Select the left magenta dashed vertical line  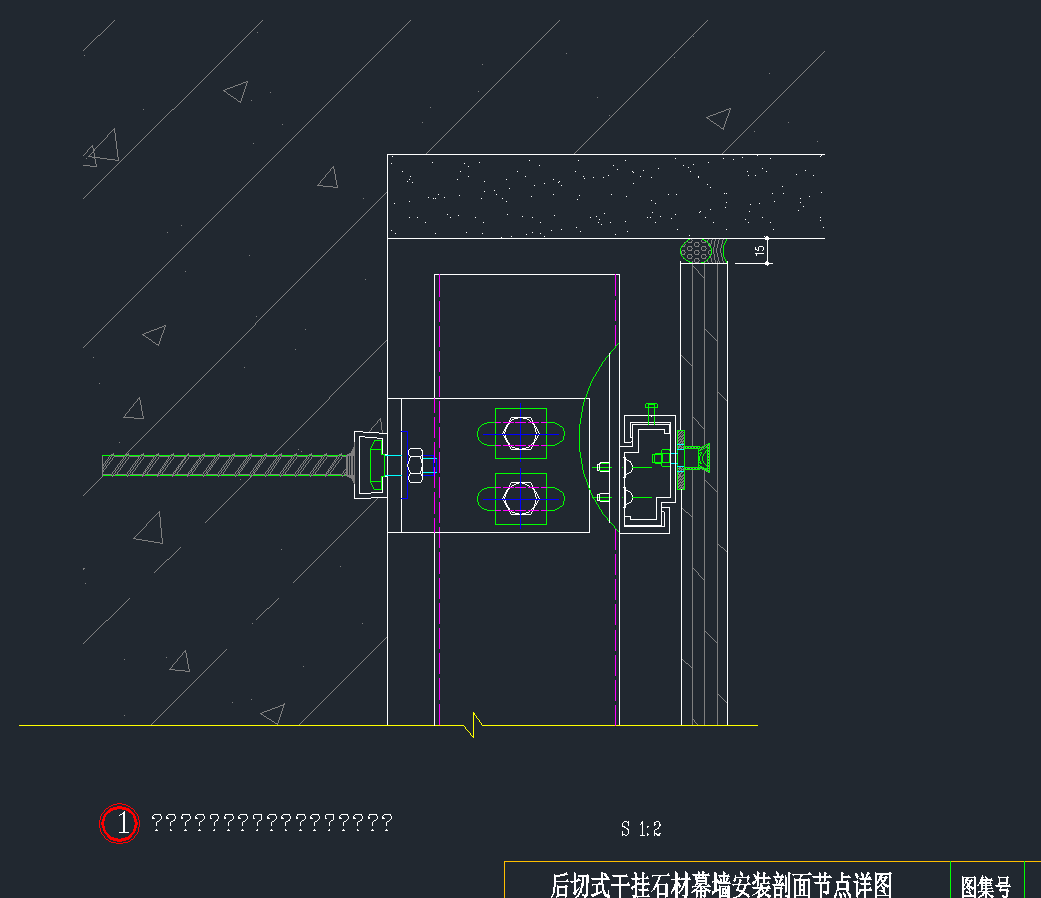click(x=435, y=465)
